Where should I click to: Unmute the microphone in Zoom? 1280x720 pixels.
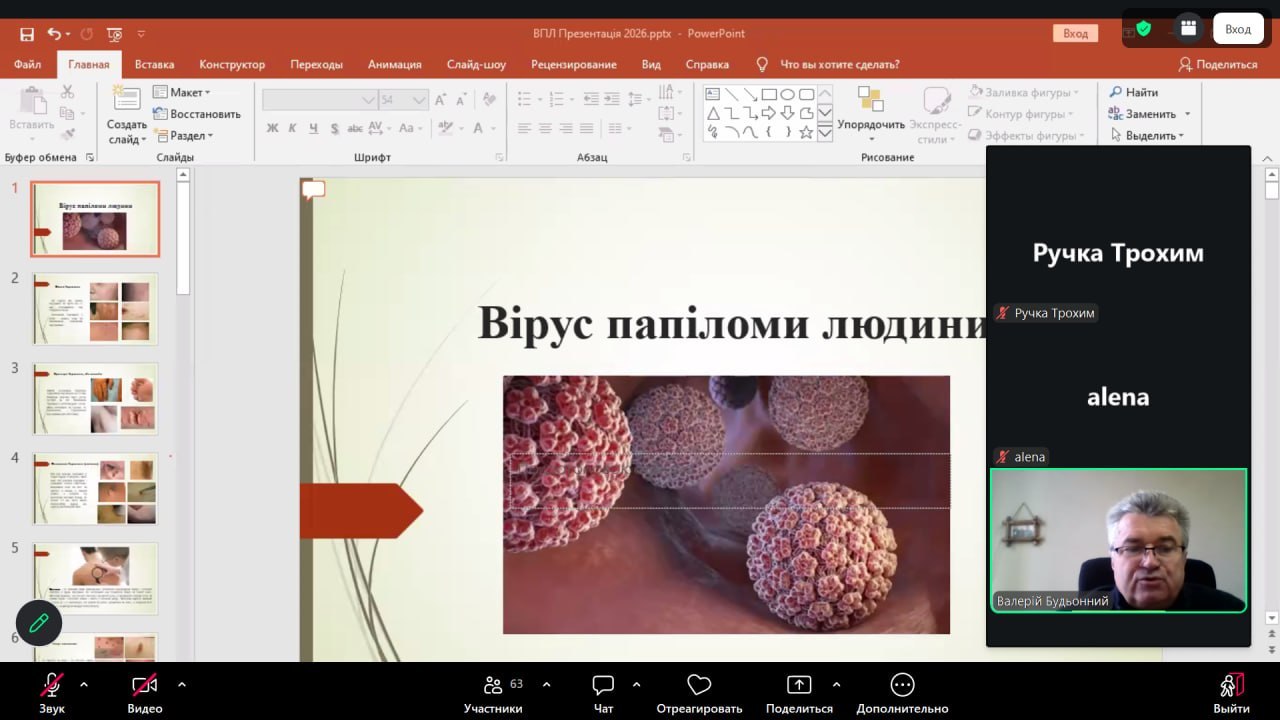52,685
